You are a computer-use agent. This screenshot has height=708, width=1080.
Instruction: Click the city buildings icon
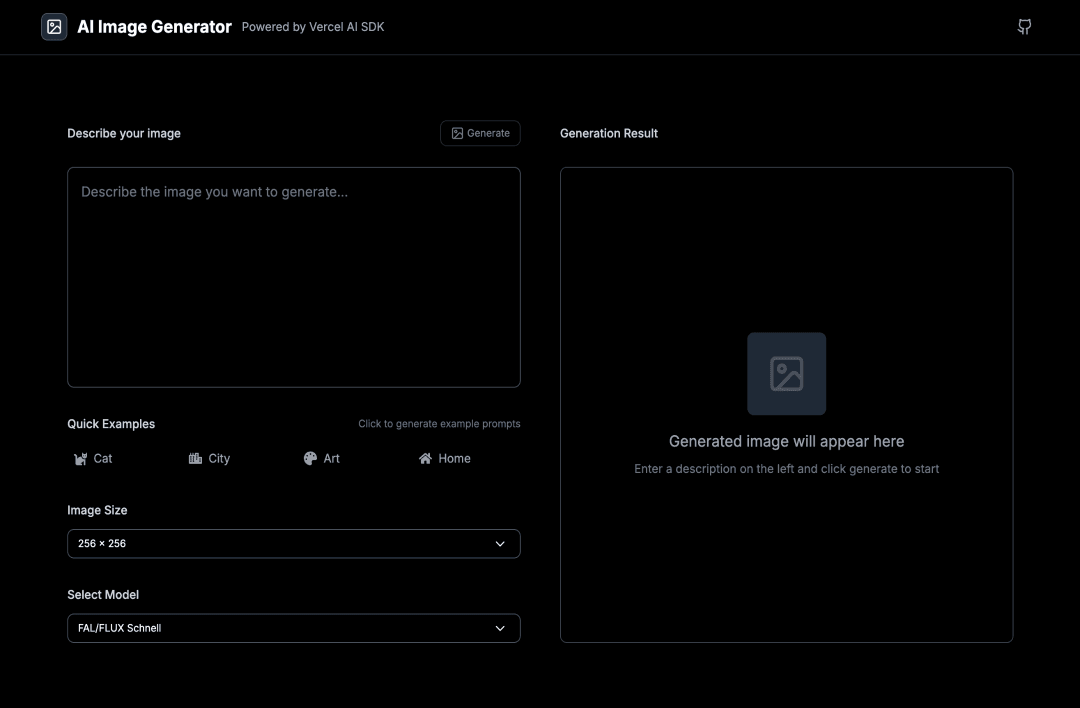[x=195, y=459]
